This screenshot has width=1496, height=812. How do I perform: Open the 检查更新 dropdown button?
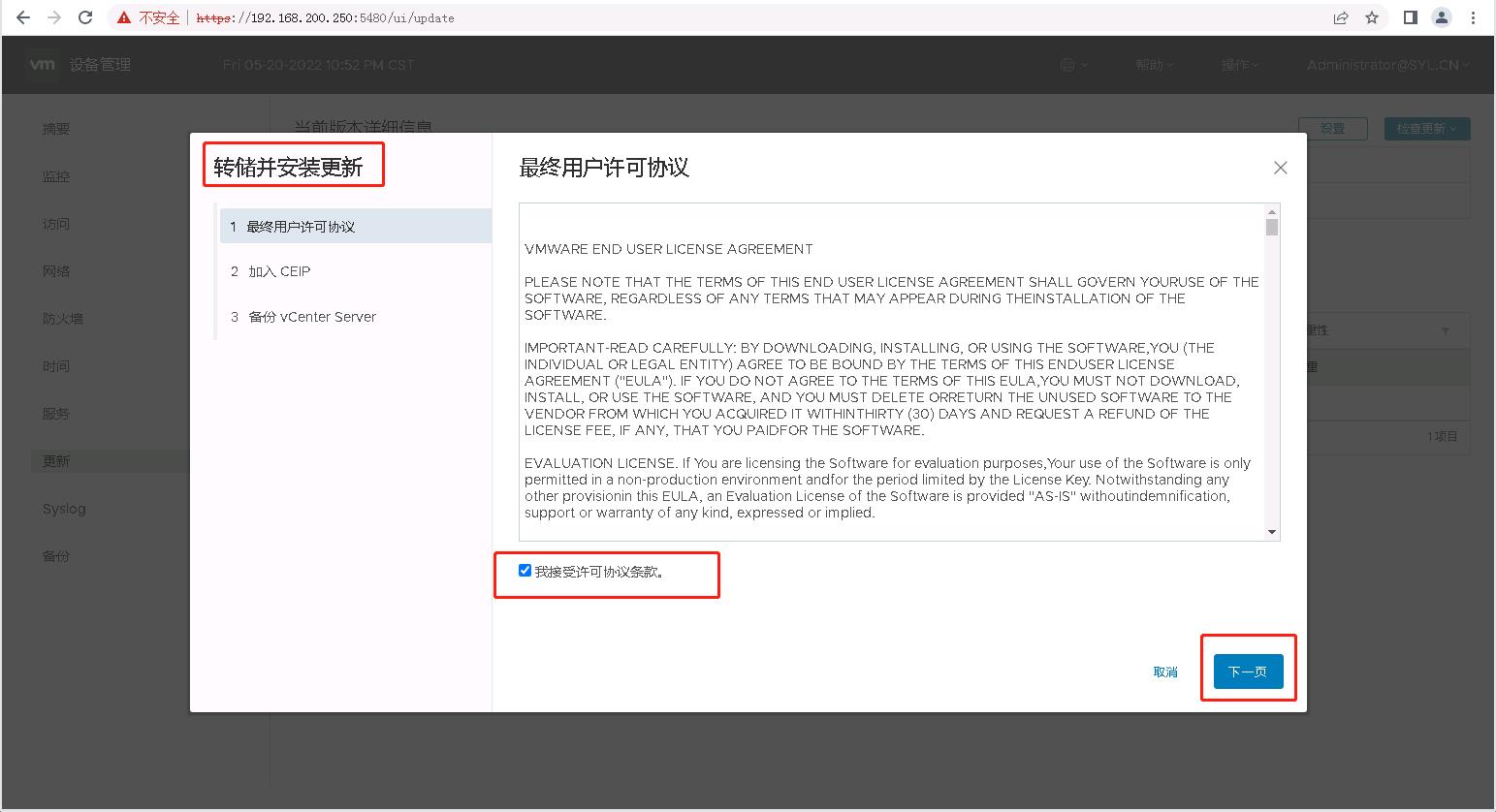point(1427,128)
